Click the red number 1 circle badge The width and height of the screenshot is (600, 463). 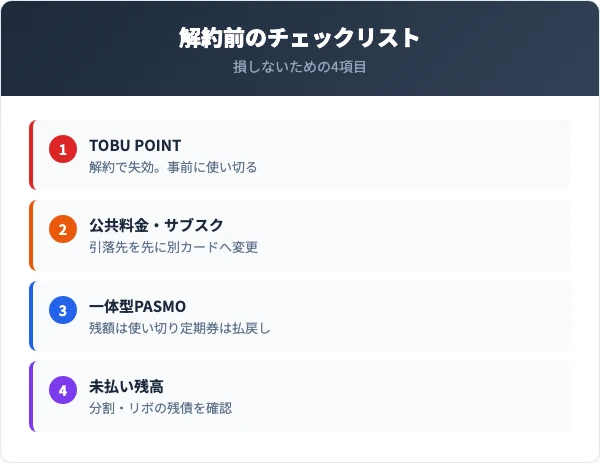coord(63,149)
